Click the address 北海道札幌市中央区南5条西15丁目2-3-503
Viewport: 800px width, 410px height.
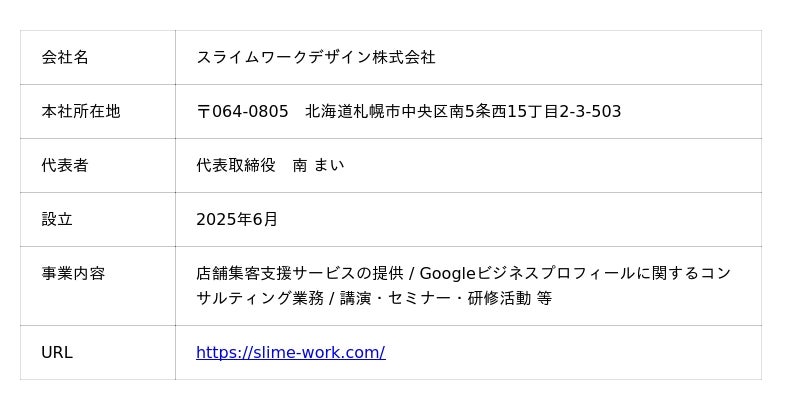click(x=463, y=111)
